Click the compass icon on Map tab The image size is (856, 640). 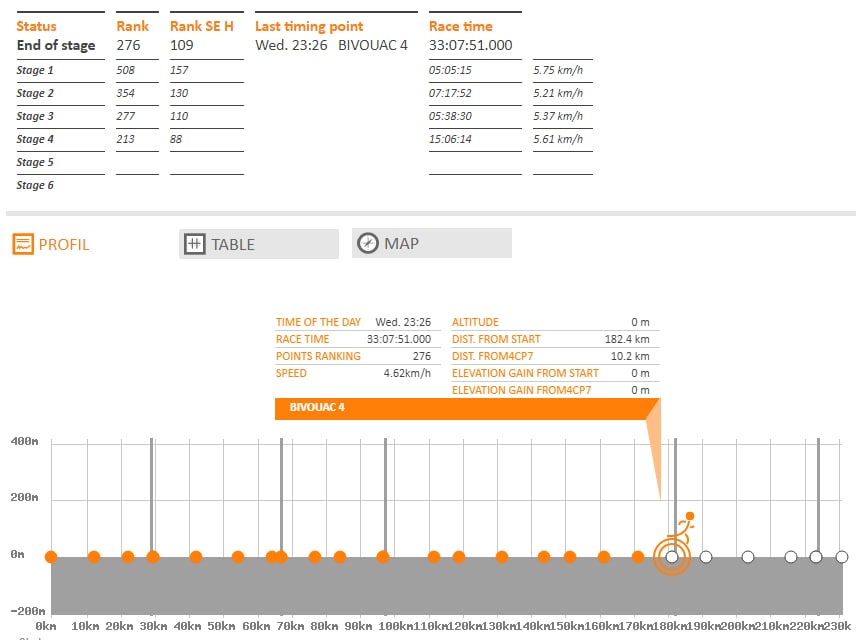[x=368, y=243]
